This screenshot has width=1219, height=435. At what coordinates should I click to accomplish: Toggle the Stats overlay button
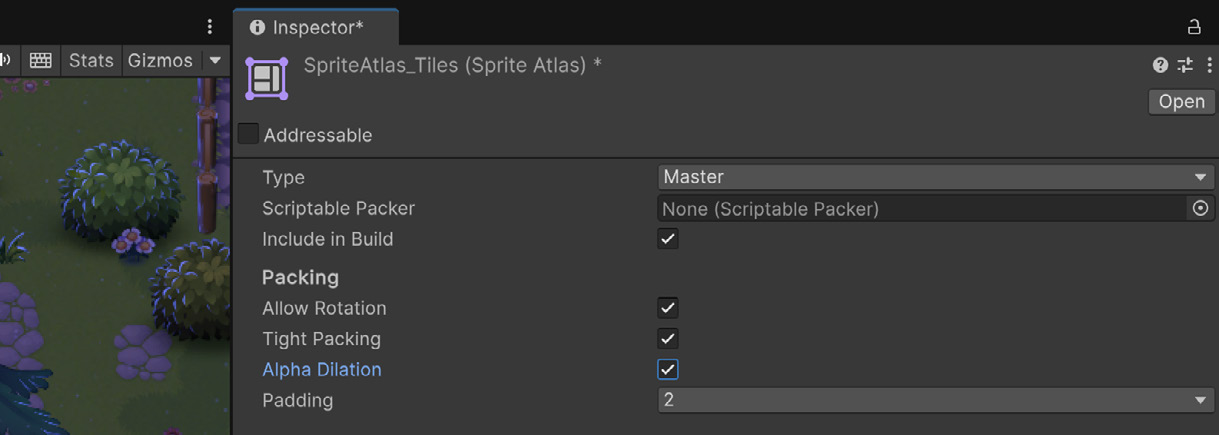click(x=91, y=60)
